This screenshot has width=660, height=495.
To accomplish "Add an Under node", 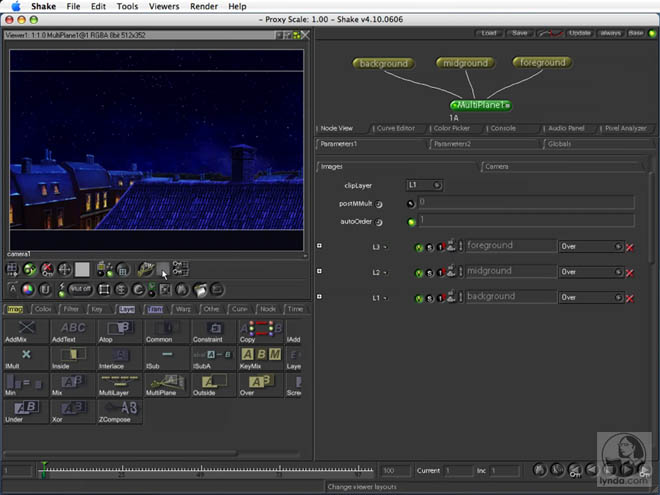I will pos(26,411).
